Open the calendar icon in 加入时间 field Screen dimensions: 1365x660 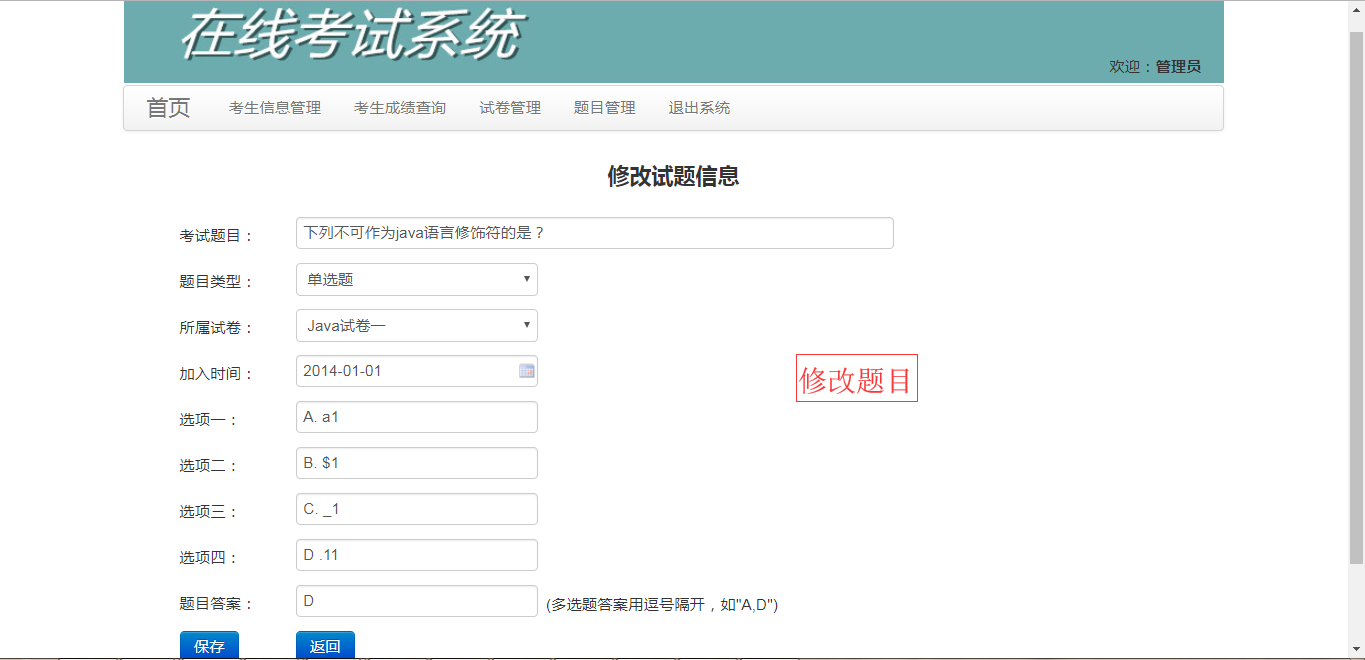pos(527,371)
